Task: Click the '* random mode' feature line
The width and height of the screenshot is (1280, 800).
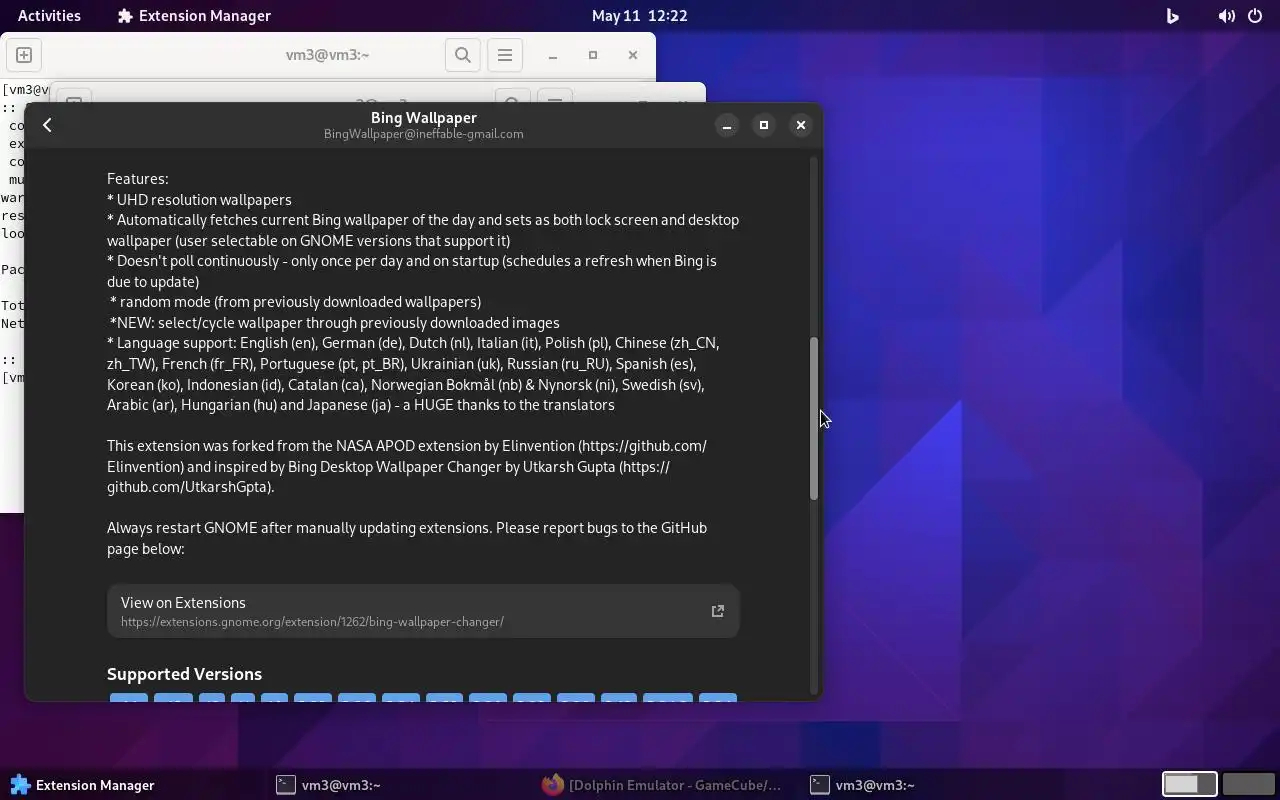Action: coord(295,301)
